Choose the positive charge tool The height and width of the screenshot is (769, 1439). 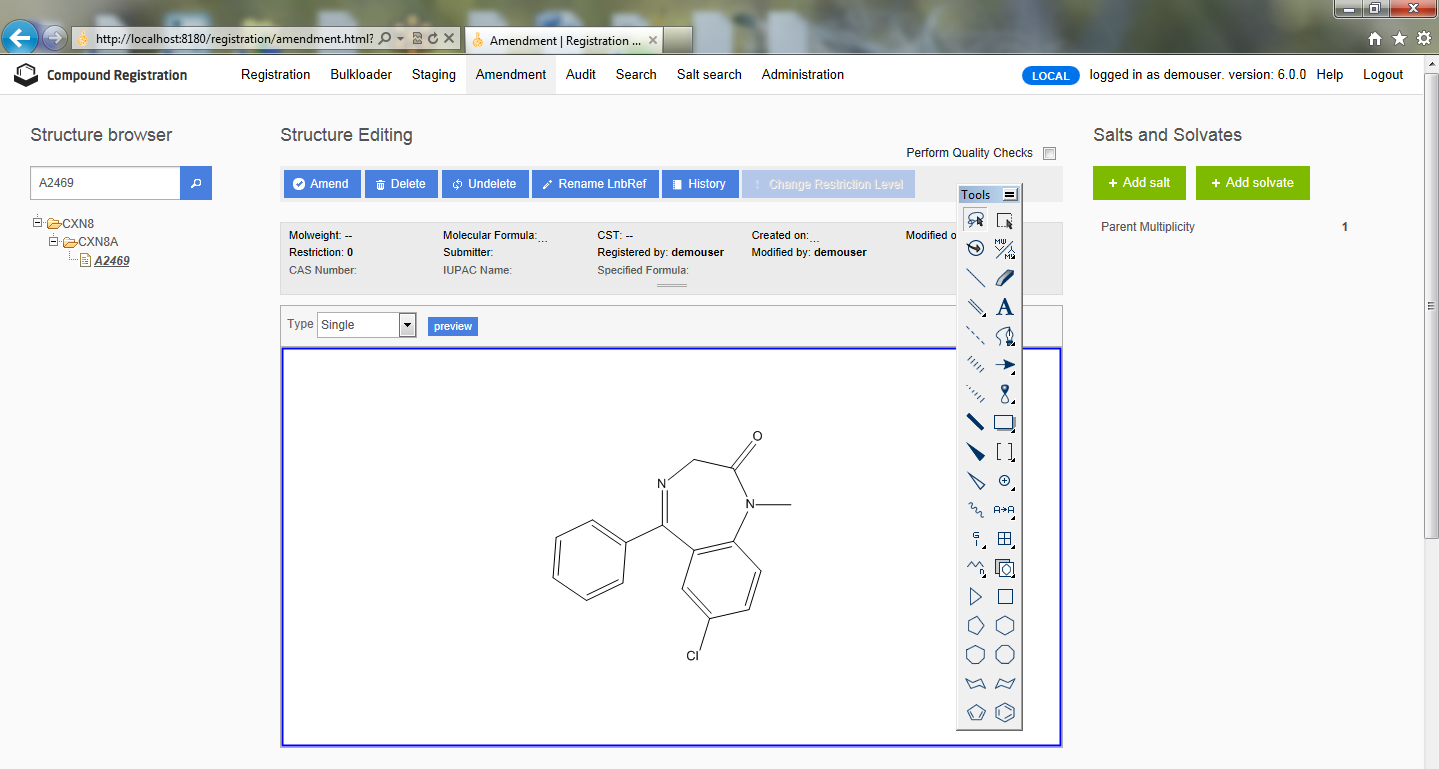(x=1005, y=481)
